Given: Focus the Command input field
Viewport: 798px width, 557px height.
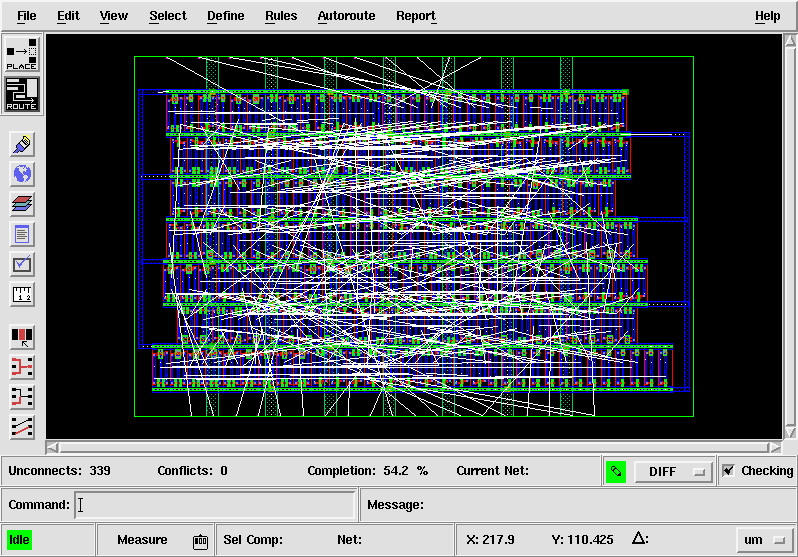Looking at the screenshot, I should tap(215, 505).
